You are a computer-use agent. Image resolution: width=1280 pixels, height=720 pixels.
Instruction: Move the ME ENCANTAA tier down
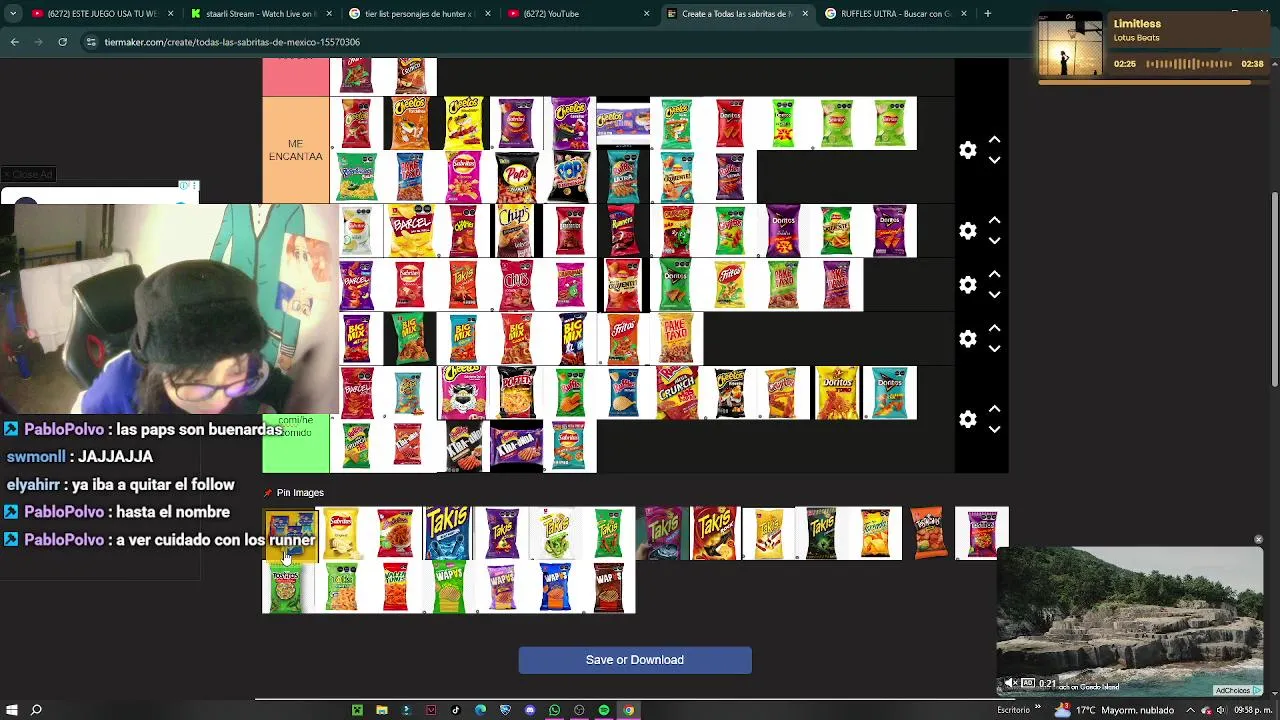click(x=994, y=160)
